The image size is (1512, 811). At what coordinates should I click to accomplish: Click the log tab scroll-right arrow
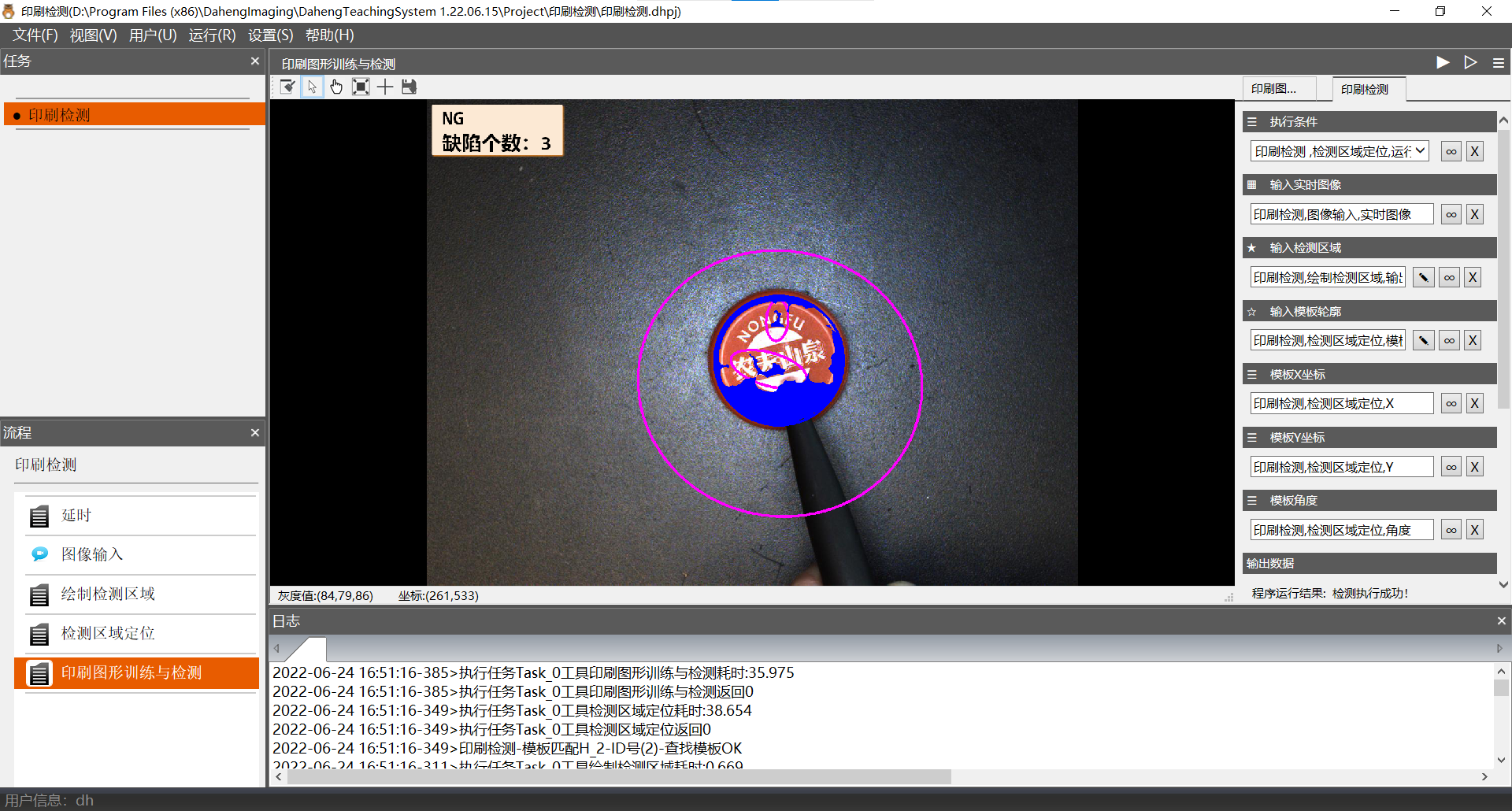tap(1499, 649)
